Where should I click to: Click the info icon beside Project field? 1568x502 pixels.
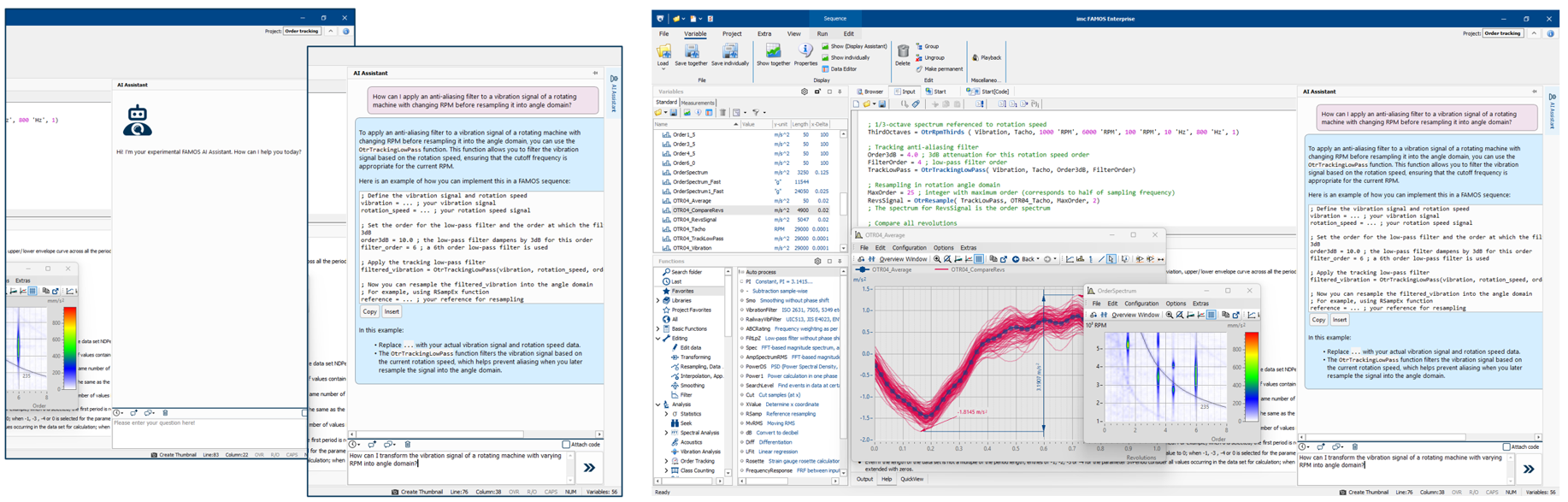[1550, 33]
